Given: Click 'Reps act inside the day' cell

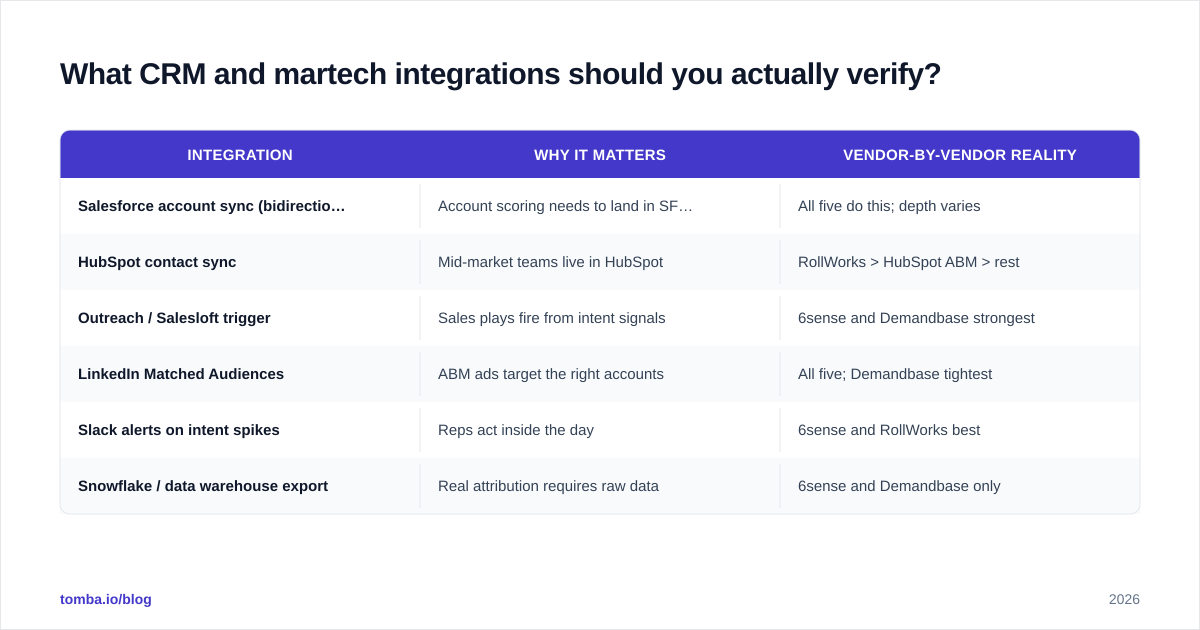Looking at the screenshot, I should point(600,430).
